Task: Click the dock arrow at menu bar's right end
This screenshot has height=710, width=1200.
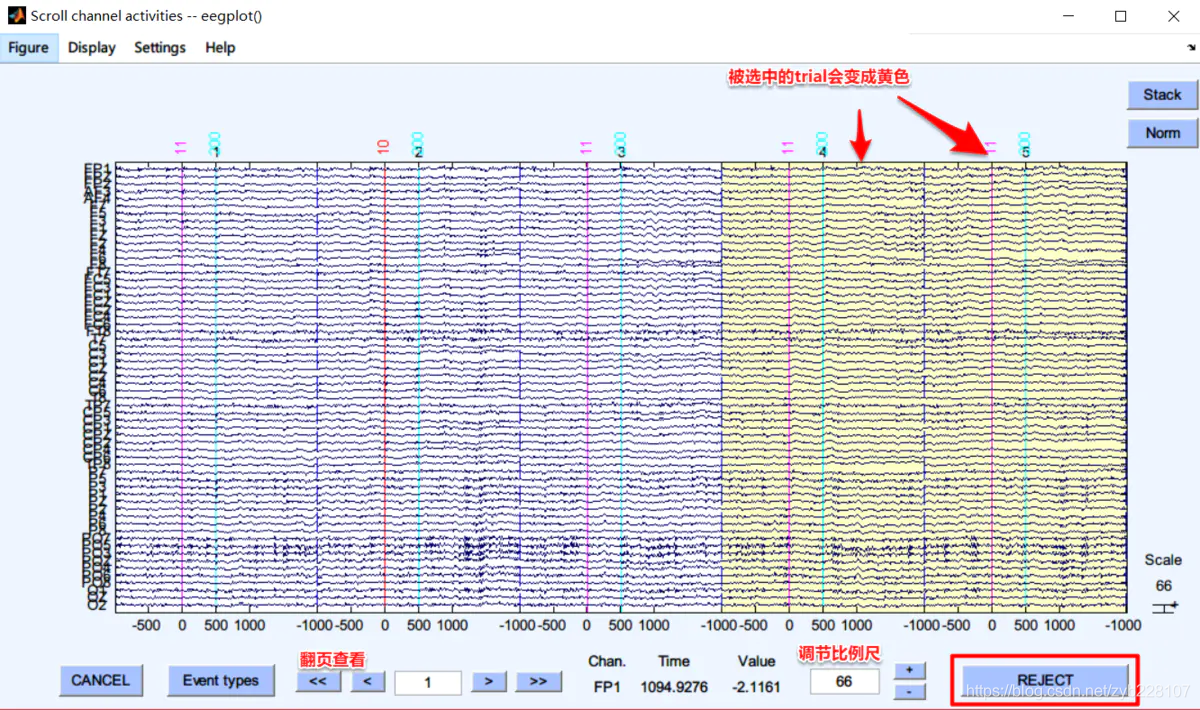Action: (1191, 47)
